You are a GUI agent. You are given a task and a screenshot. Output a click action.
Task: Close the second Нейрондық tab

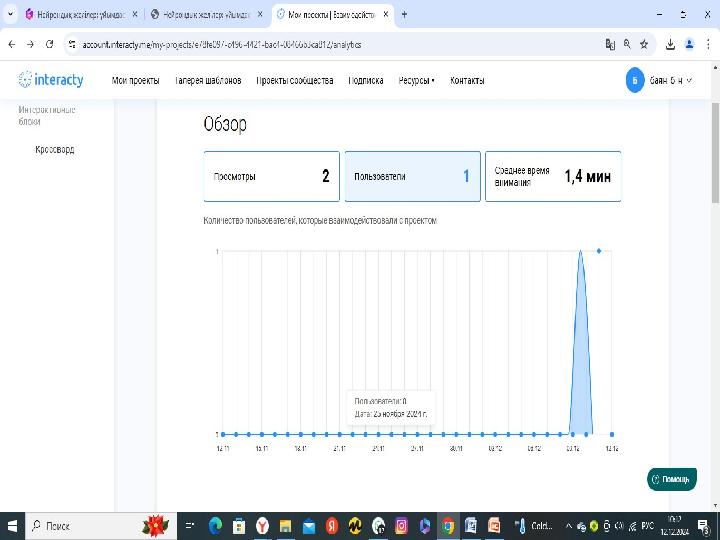click(x=260, y=15)
